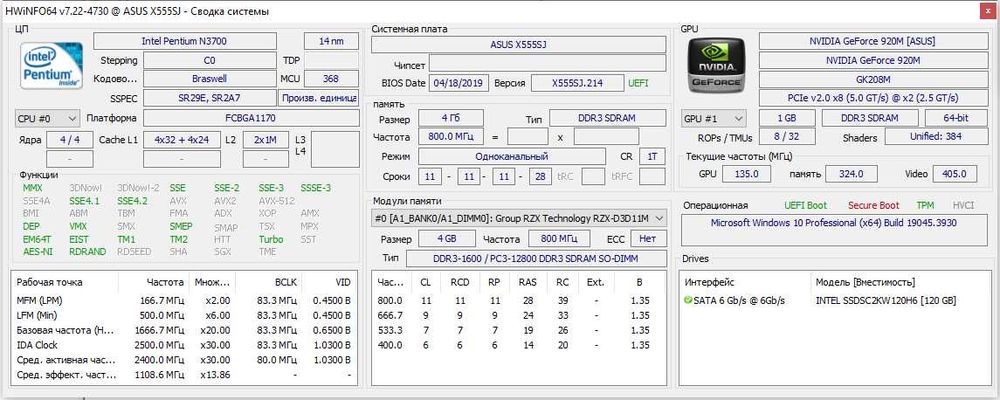Select the LFM (Min) operating point row

pyautogui.click(x=184, y=315)
